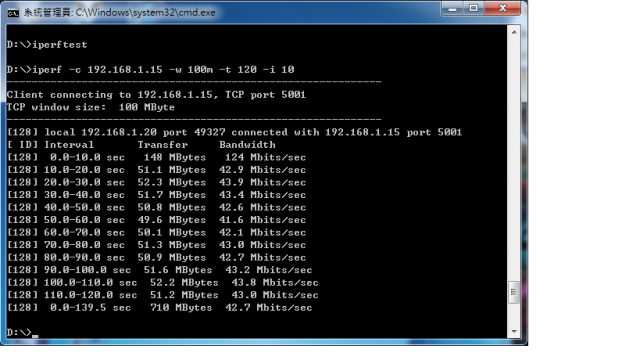Image resolution: width=640 pixels, height=360 pixels.
Task: Click the '43.9 Mbits/sec' bandwidth value
Action: tap(262, 182)
